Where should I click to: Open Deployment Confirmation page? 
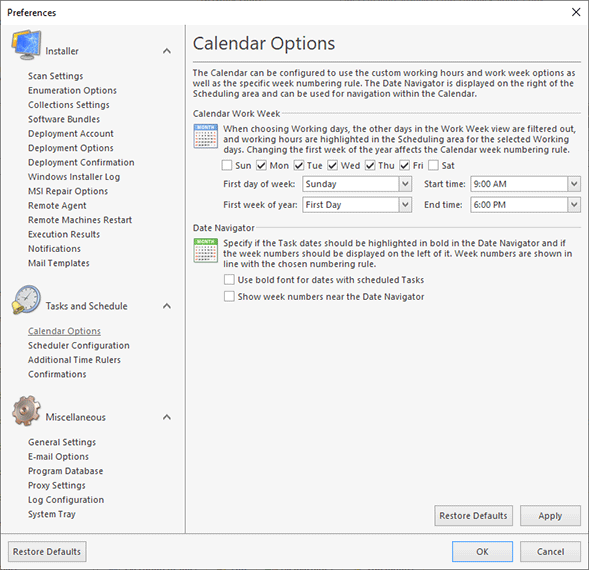coord(81,162)
